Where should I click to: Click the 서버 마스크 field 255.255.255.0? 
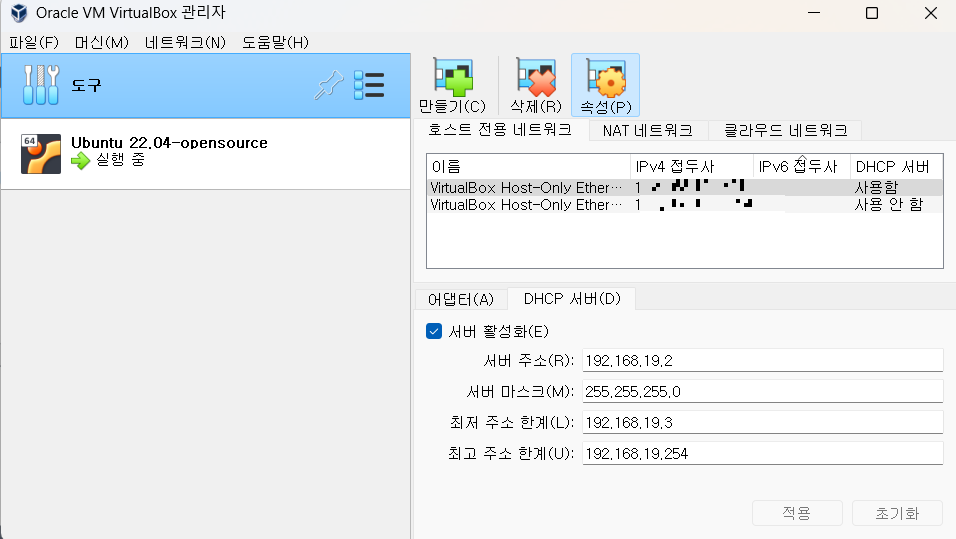pyautogui.click(x=763, y=391)
